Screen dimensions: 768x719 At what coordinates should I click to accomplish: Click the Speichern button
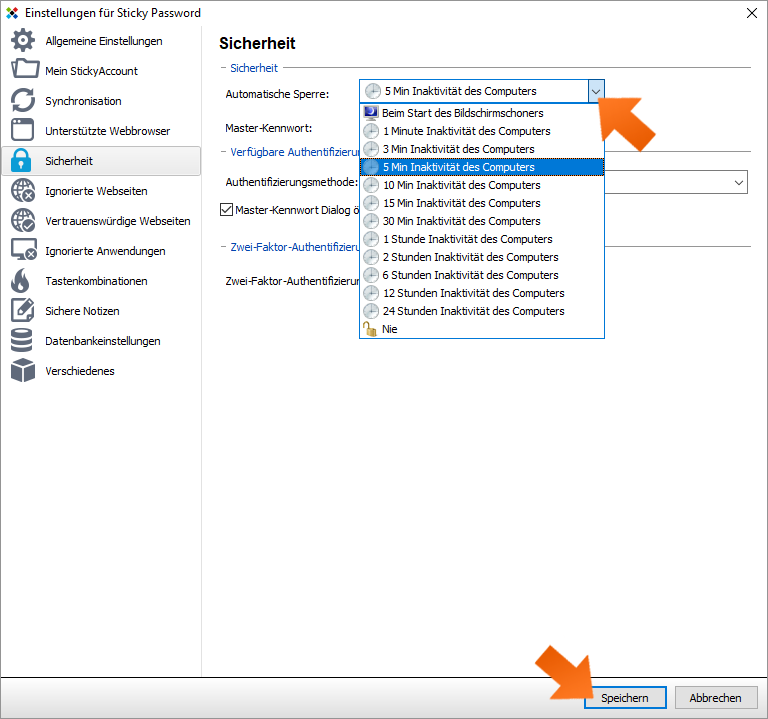click(625, 697)
